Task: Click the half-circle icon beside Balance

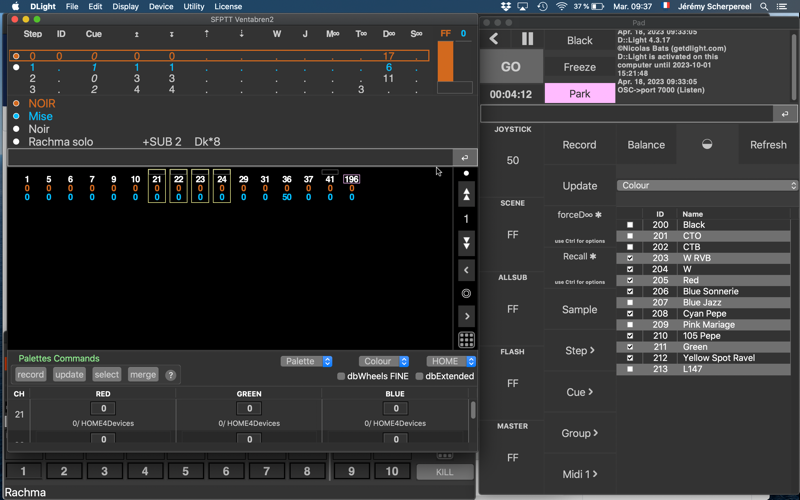Action: tap(707, 145)
